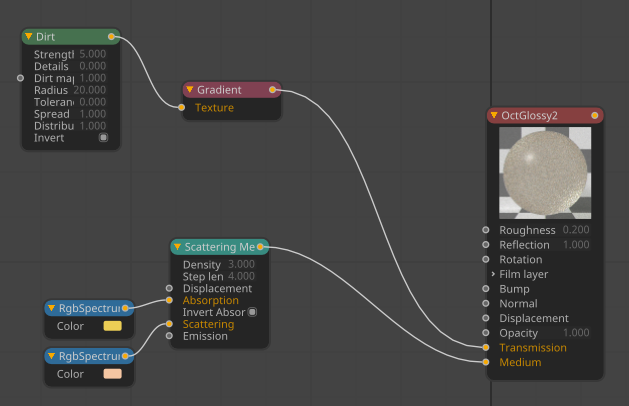629x406 pixels.
Task: Click the Step length value 4.000
Action: (241, 276)
